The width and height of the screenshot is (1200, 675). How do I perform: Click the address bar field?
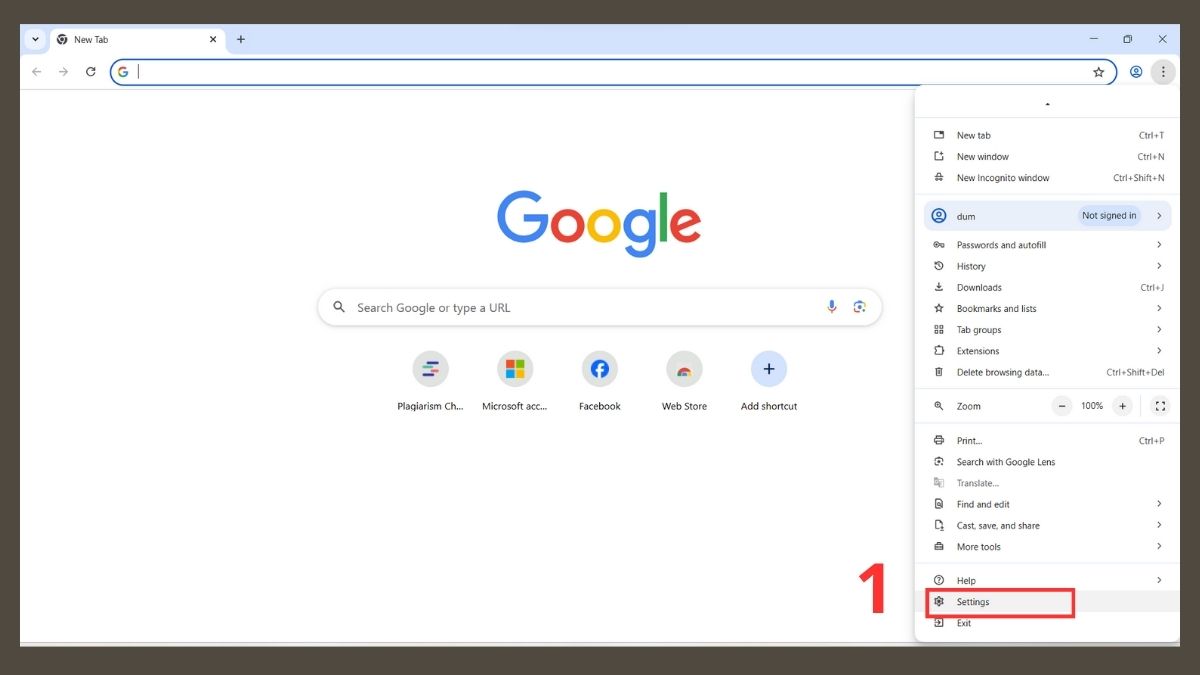(x=613, y=72)
